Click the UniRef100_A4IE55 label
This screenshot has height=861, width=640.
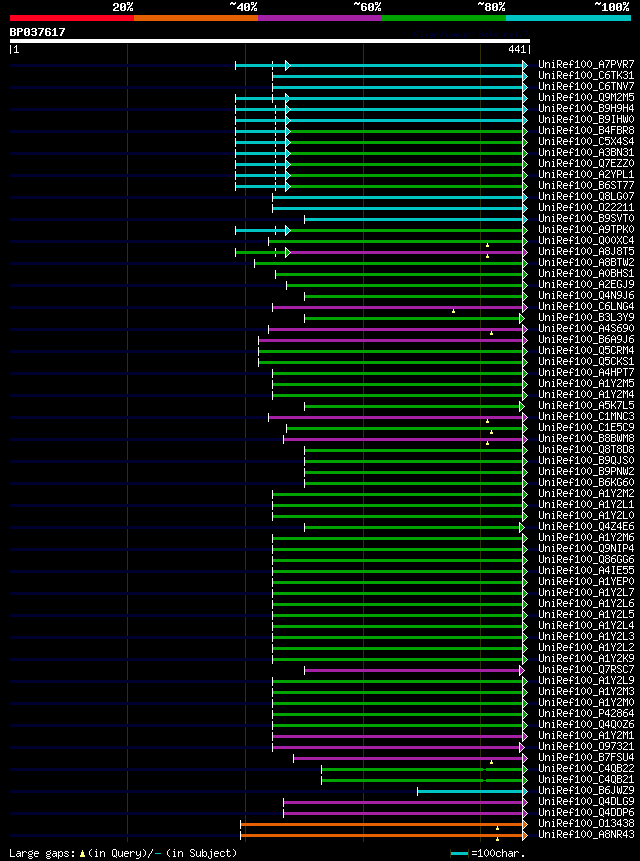[586, 571]
